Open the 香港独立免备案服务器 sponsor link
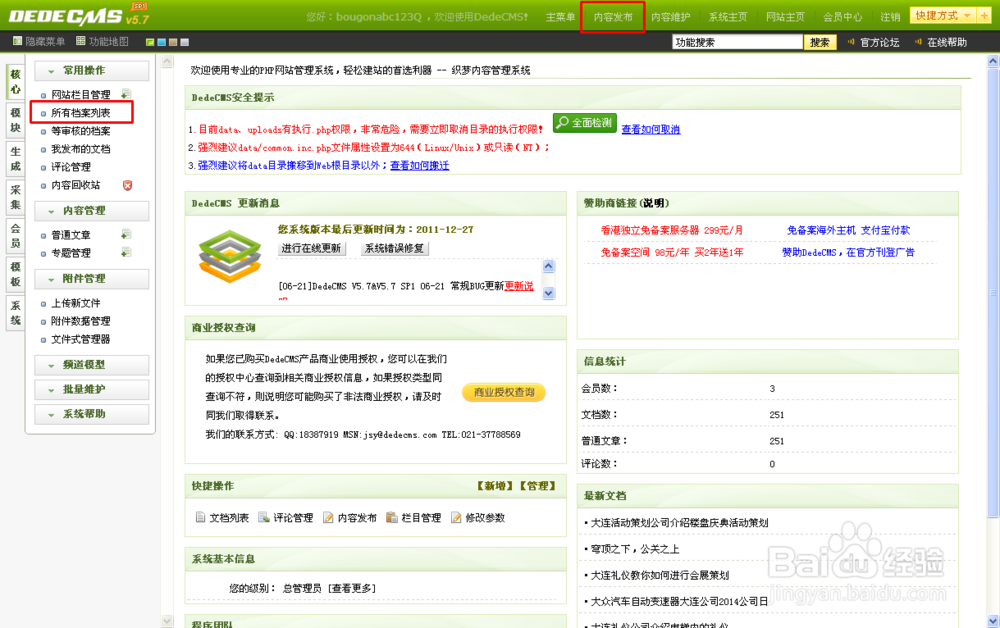 click(672, 230)
